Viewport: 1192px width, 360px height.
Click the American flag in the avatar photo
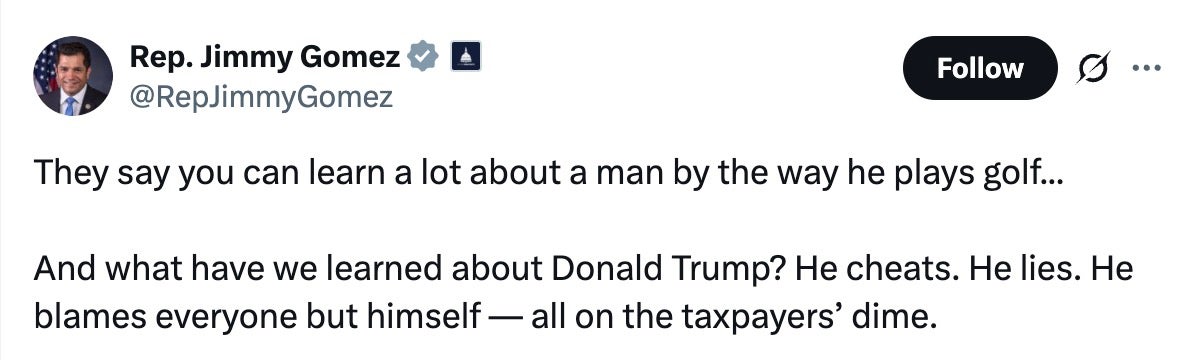(x=46, y=67)
